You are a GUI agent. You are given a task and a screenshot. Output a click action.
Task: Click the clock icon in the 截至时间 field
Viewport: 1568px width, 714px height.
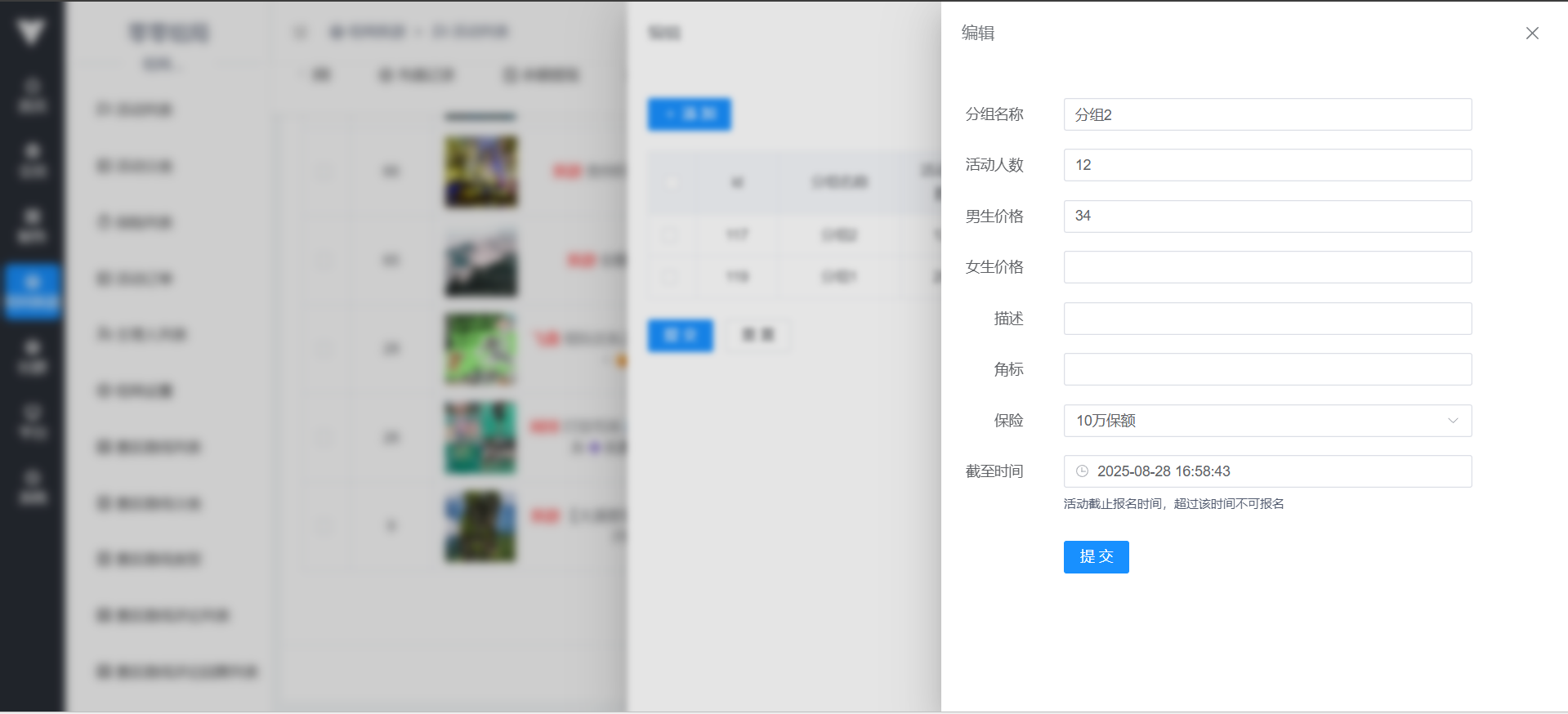(1082, 471)
